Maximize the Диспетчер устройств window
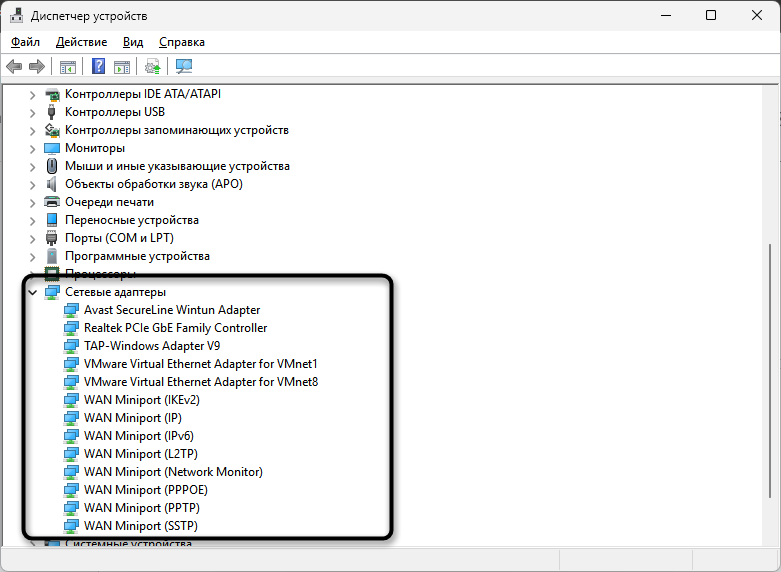Screen dimensions: 781x572 tap(711, 15)
